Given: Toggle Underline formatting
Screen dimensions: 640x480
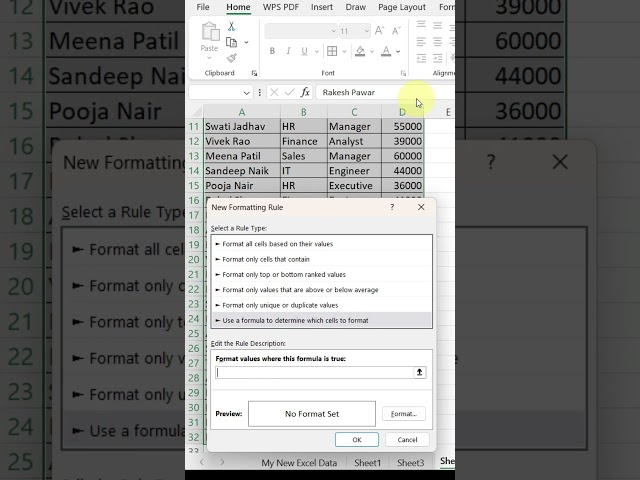Looking at the screenshot, I should tap(304, 51).
